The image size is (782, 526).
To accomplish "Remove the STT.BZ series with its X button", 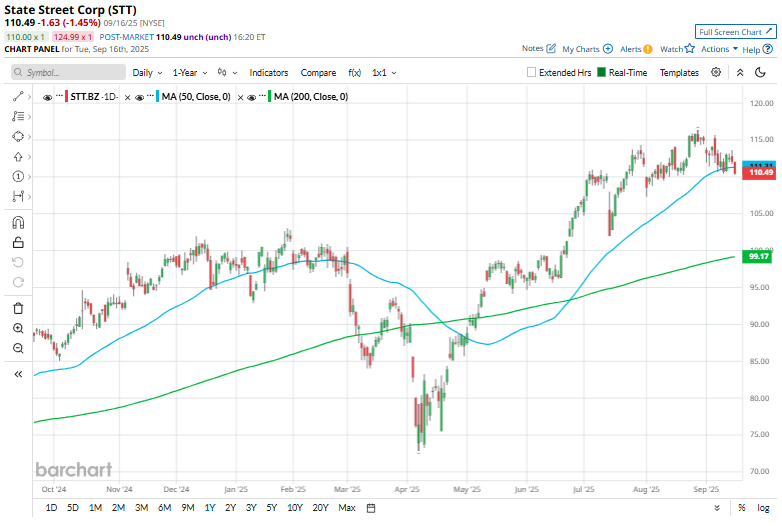I will pos(128,97).
